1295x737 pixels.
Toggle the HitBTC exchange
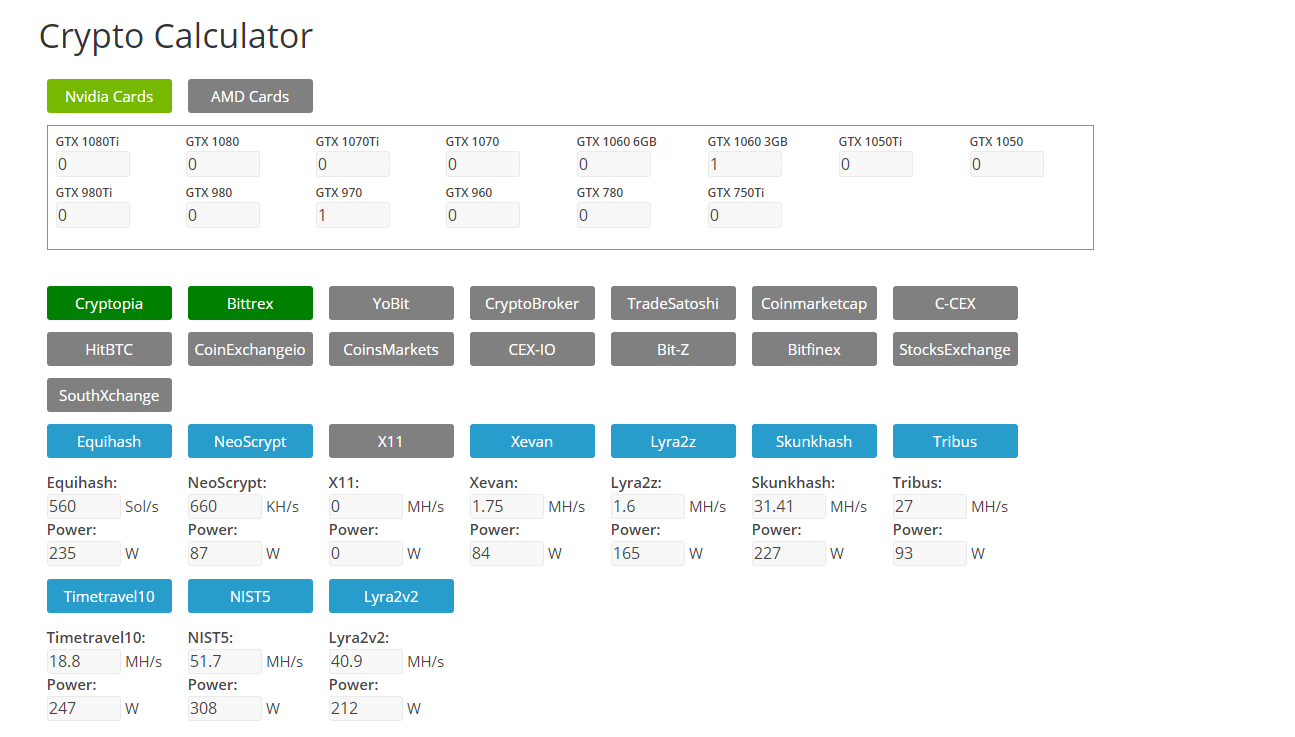tap(109, 349)
